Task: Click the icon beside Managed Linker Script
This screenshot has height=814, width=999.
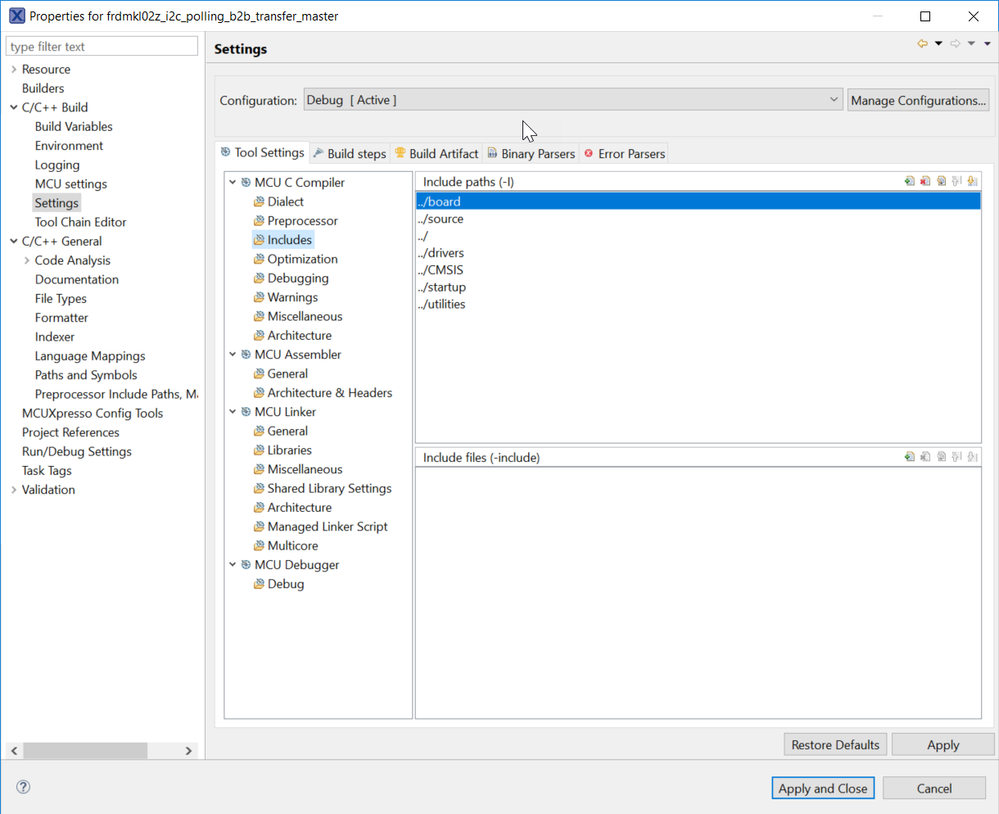Action: coord(259,526)
